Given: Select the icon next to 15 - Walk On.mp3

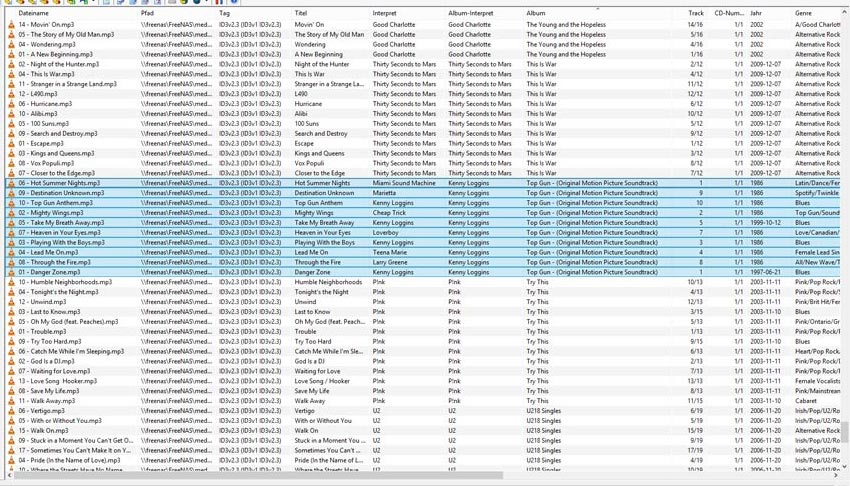Looking at the screenshot, I should point(11,431).
